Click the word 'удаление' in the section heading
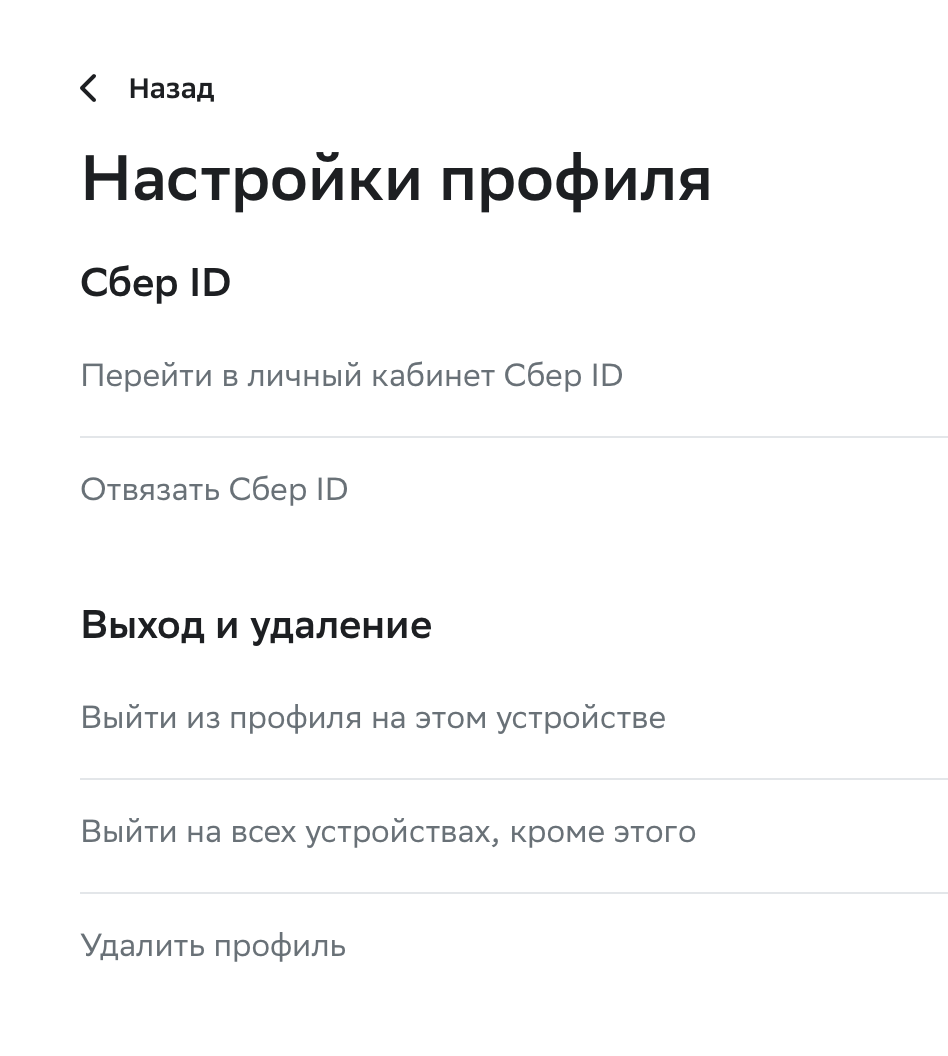 click(x=341, y=626)
